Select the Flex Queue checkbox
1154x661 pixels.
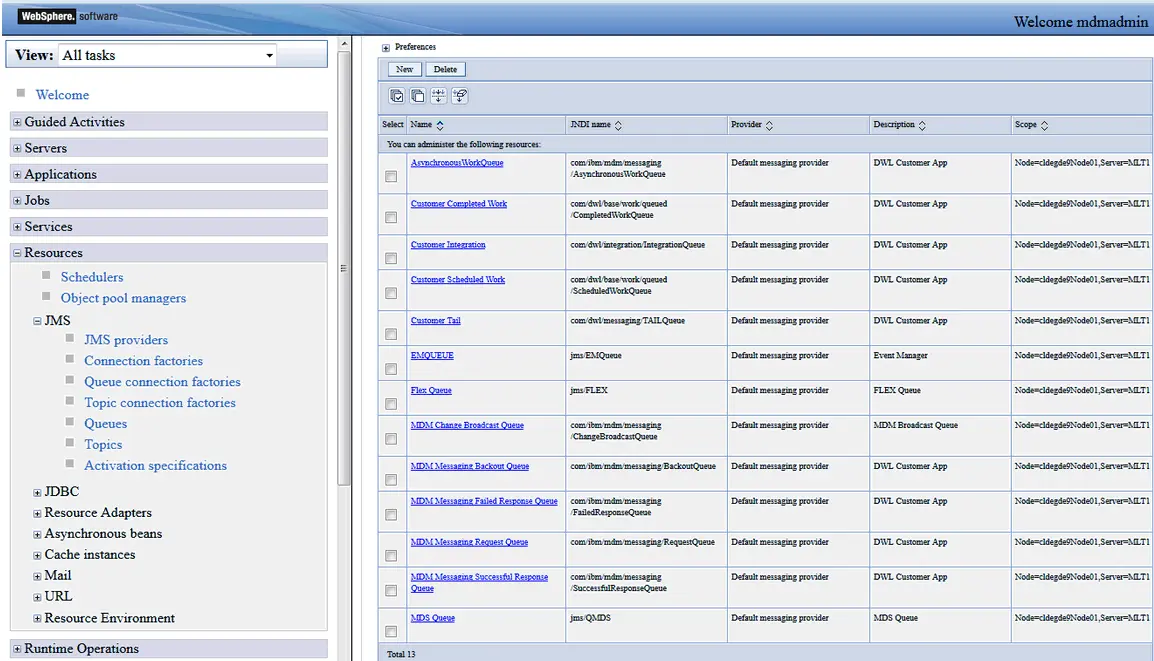point(391,403)
